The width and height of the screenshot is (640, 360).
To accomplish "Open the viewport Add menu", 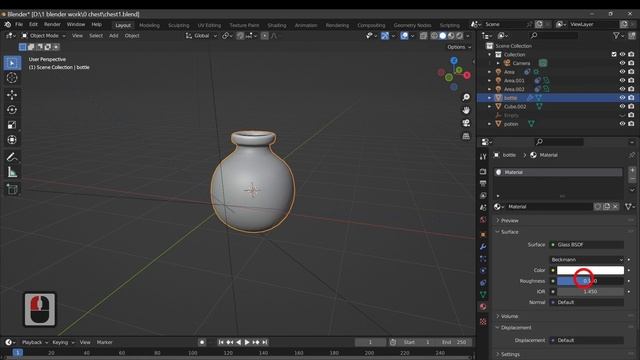I will [113, 36].
